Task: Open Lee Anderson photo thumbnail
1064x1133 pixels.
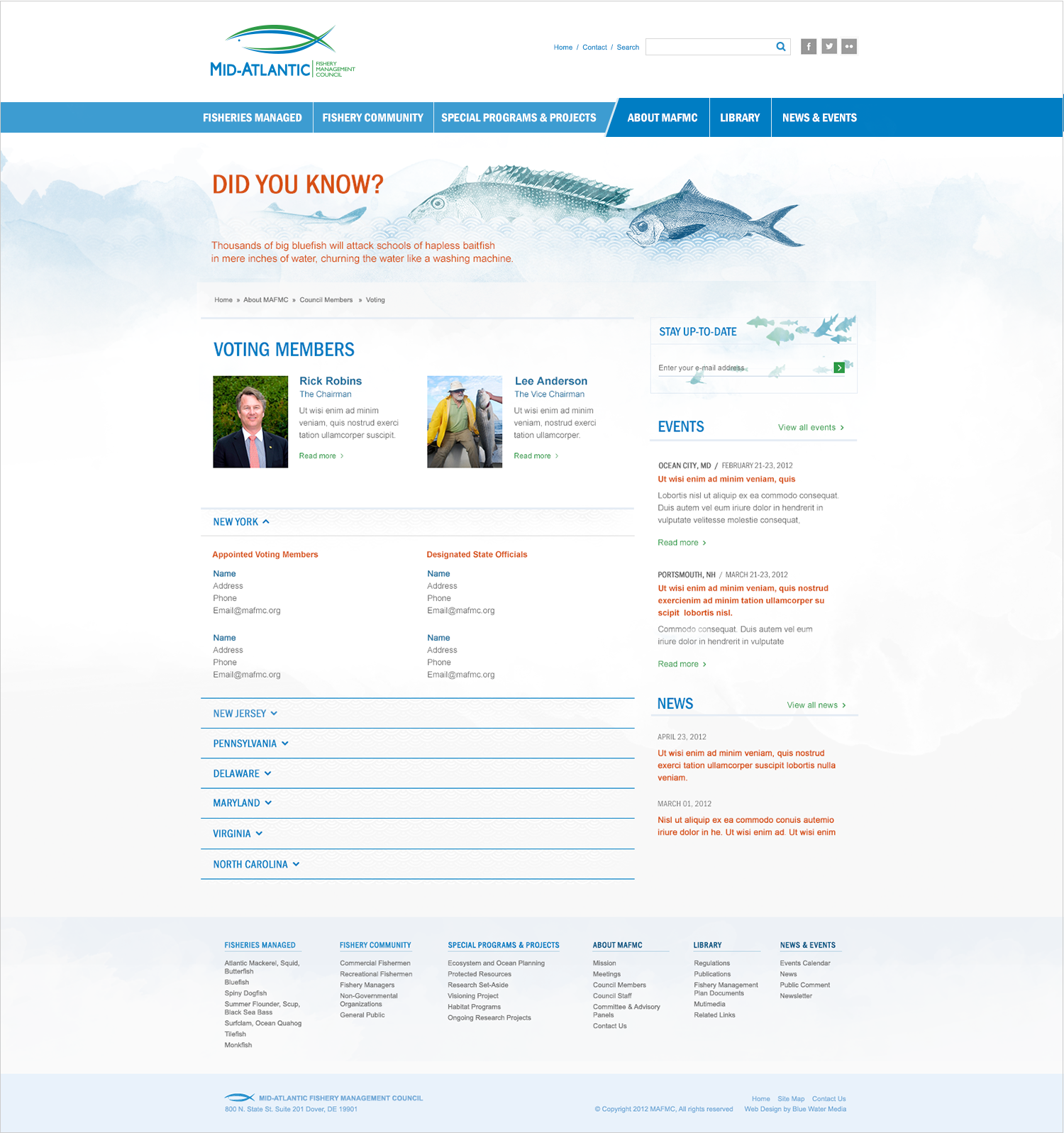Action: coord(465,421)
